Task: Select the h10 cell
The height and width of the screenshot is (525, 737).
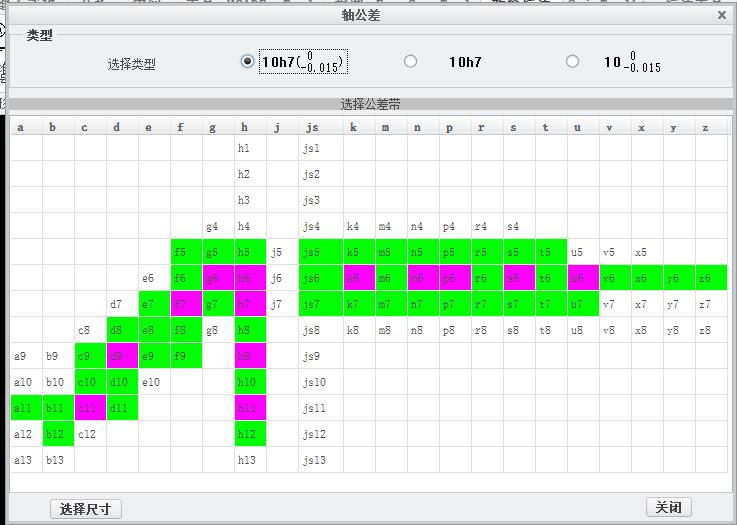Action: click(x=250, y=382)
